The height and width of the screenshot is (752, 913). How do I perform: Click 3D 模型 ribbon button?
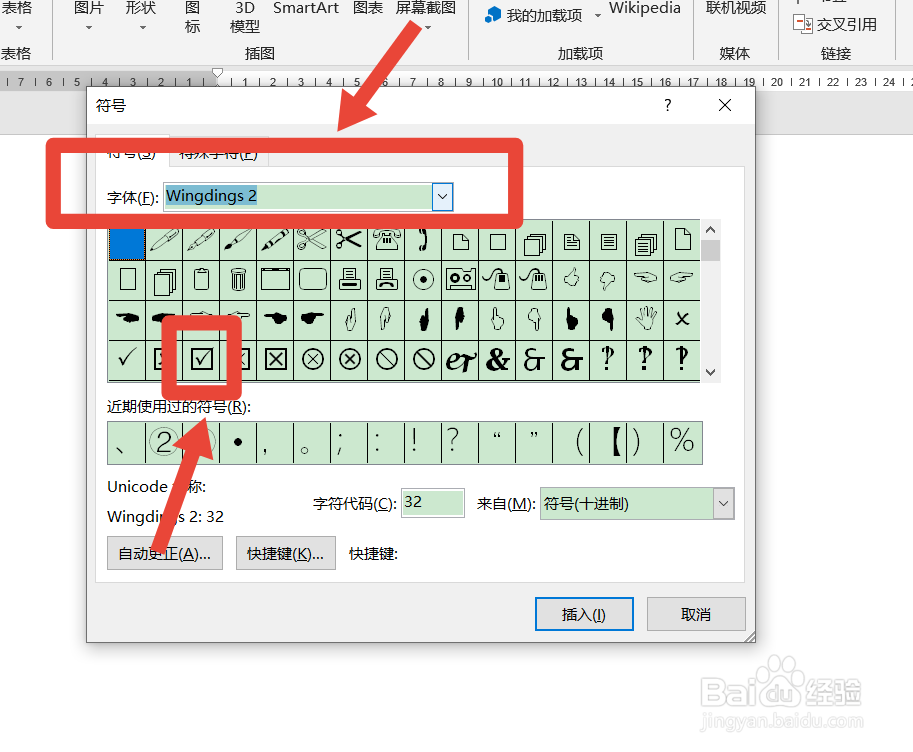point(245,17)
